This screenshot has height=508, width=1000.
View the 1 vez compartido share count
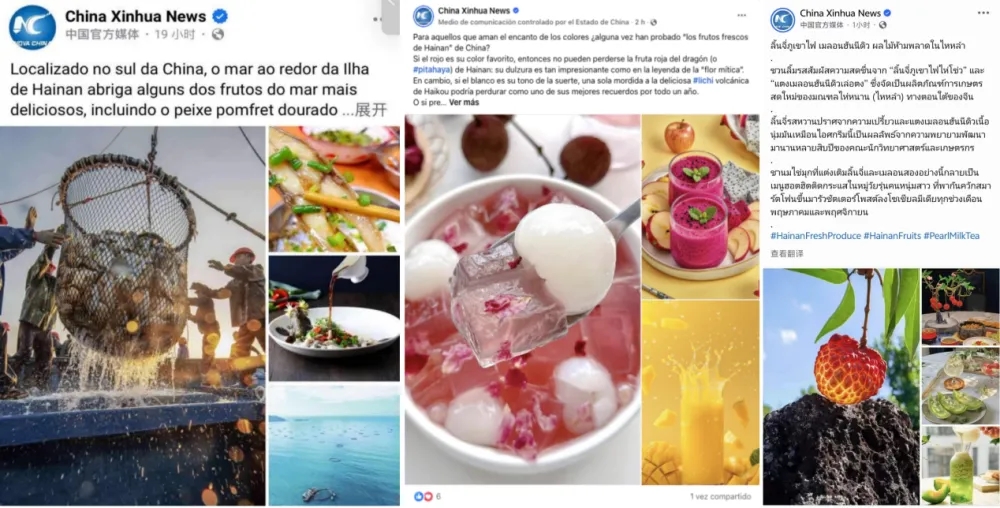[x=720, y=496]
